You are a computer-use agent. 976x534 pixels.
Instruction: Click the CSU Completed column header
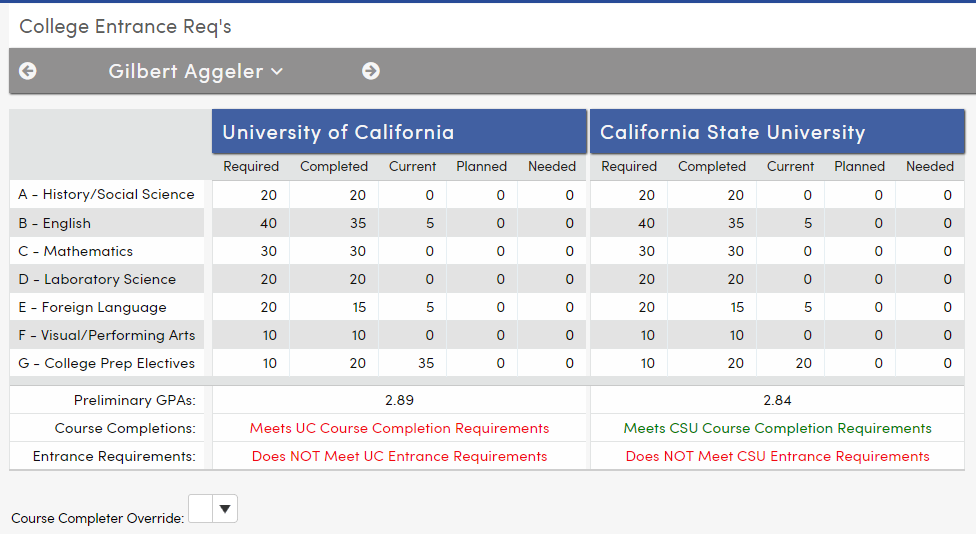pyautogui.click(x=712, y=167)
